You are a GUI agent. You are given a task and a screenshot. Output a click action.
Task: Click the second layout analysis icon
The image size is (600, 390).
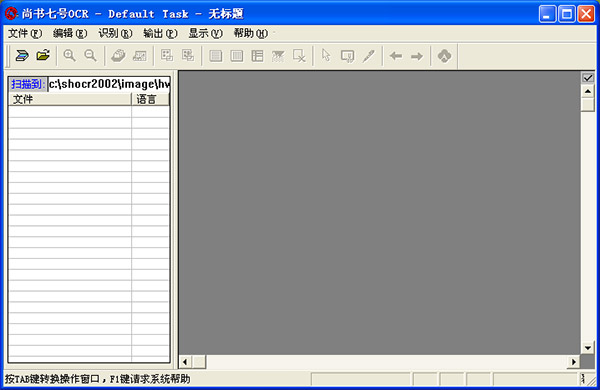(x=188, y=56)
